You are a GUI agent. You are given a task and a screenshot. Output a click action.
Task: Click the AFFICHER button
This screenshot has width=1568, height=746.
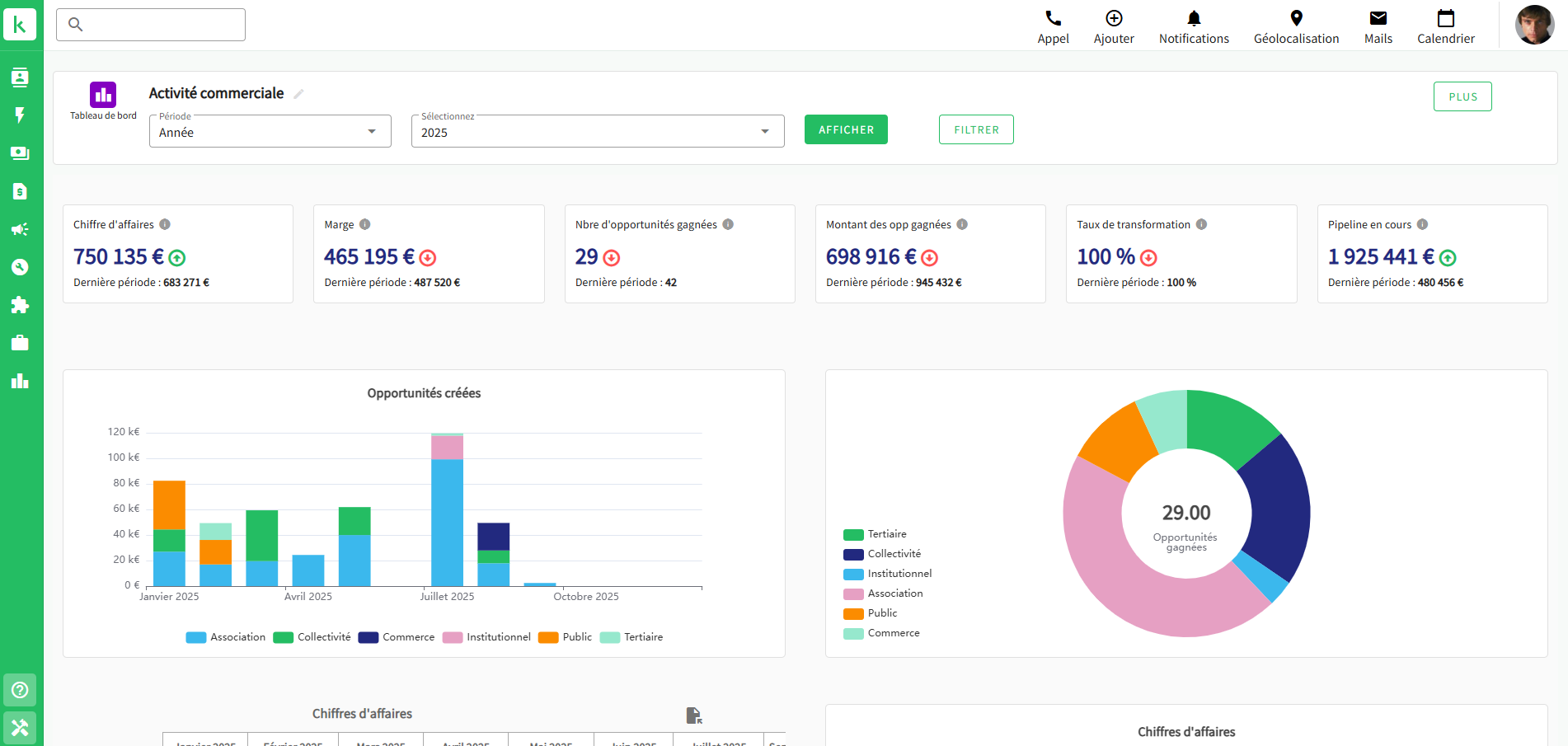[846, 129]
